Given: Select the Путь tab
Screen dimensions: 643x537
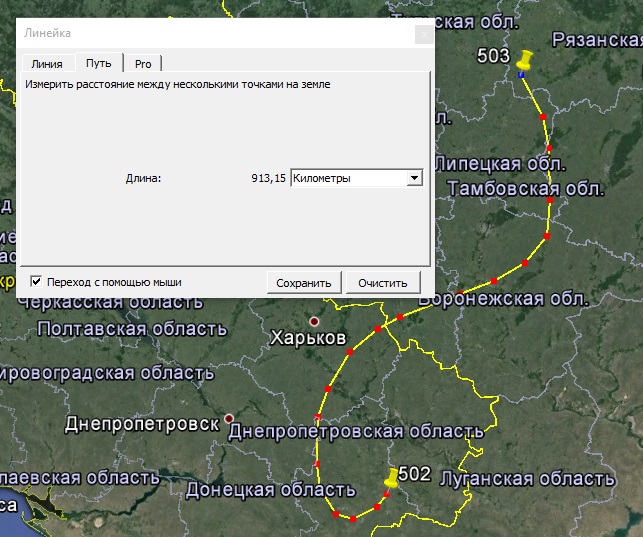Looking at the screenshot, I should [x=98, y=63].
